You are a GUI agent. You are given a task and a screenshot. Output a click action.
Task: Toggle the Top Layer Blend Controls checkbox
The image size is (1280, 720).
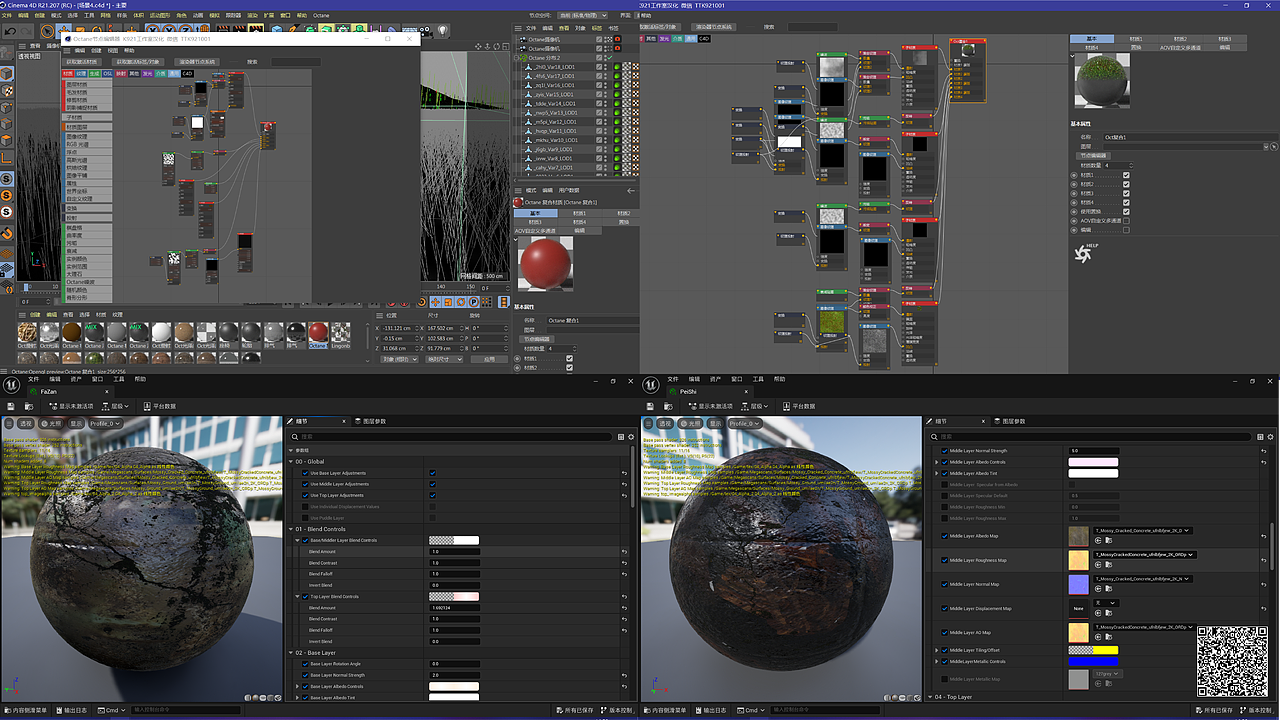pyautogui.click(x=305, y=596)
